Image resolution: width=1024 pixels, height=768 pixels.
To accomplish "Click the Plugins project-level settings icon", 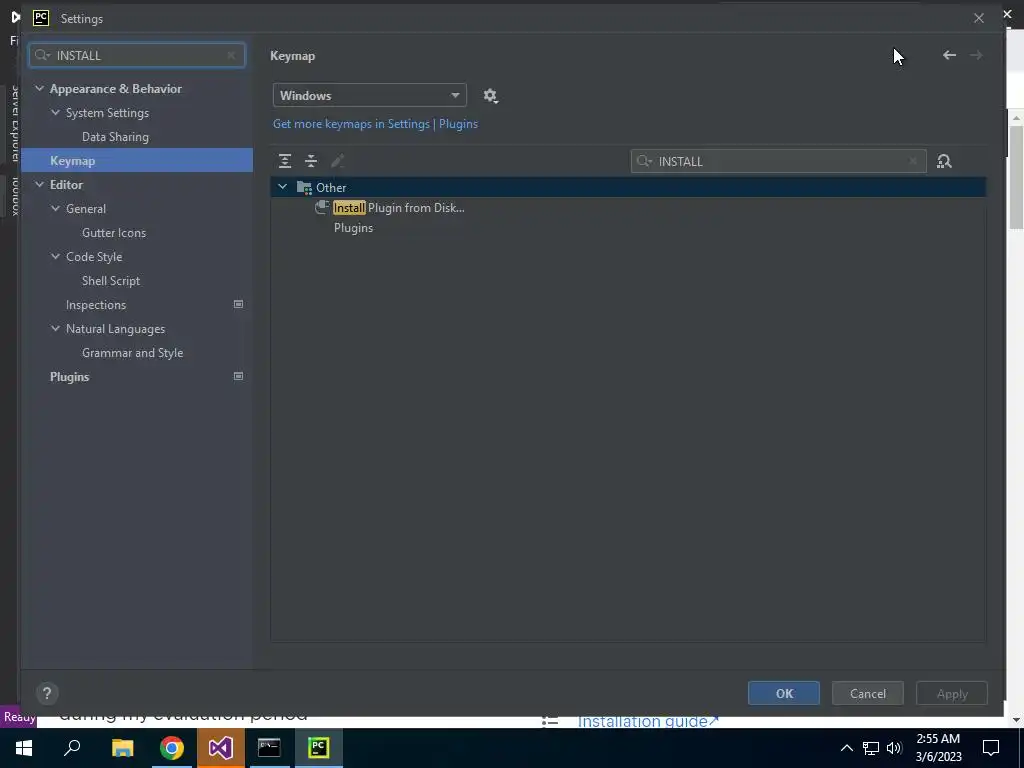I will (238, 376).
